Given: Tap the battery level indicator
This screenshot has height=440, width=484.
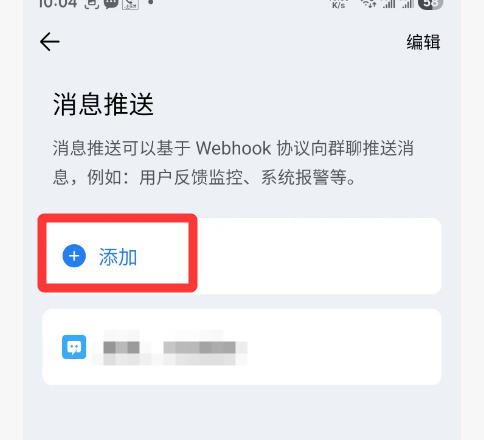Looking at the screenshot, I should point(431,4).
